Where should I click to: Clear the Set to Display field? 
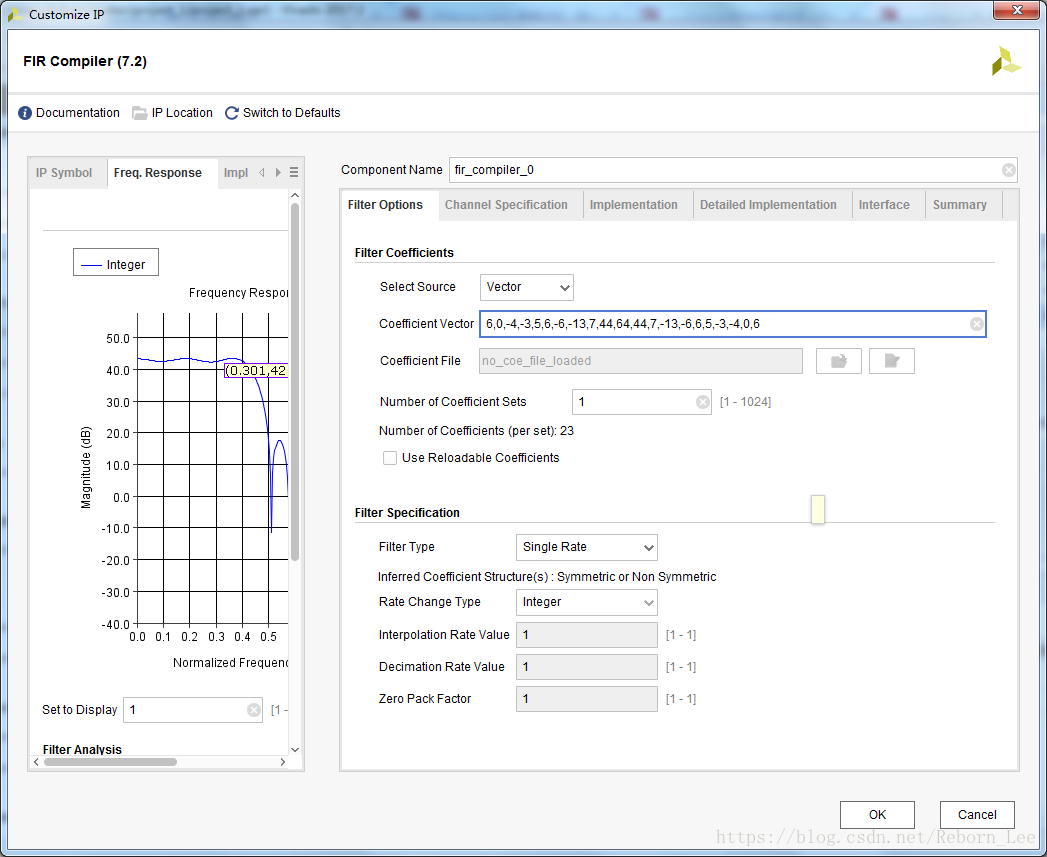click(254, 709)
